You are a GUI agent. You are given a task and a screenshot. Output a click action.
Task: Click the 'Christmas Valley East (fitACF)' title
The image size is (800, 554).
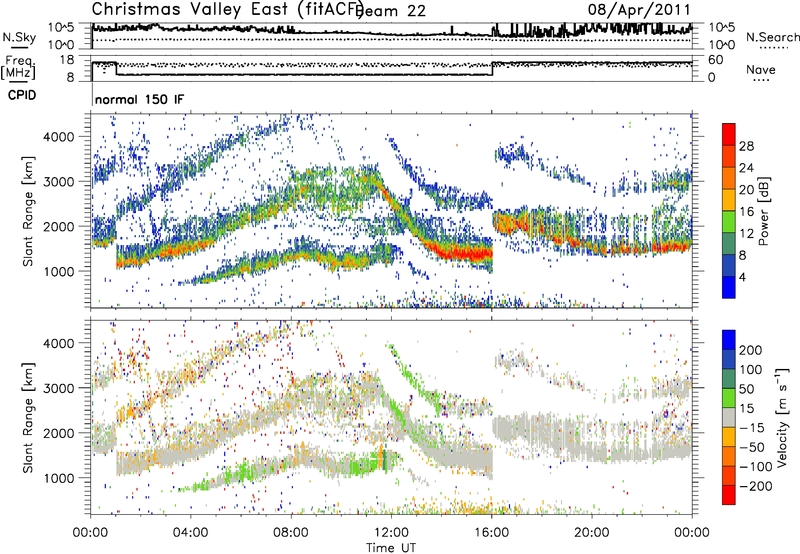click(227, 9)
